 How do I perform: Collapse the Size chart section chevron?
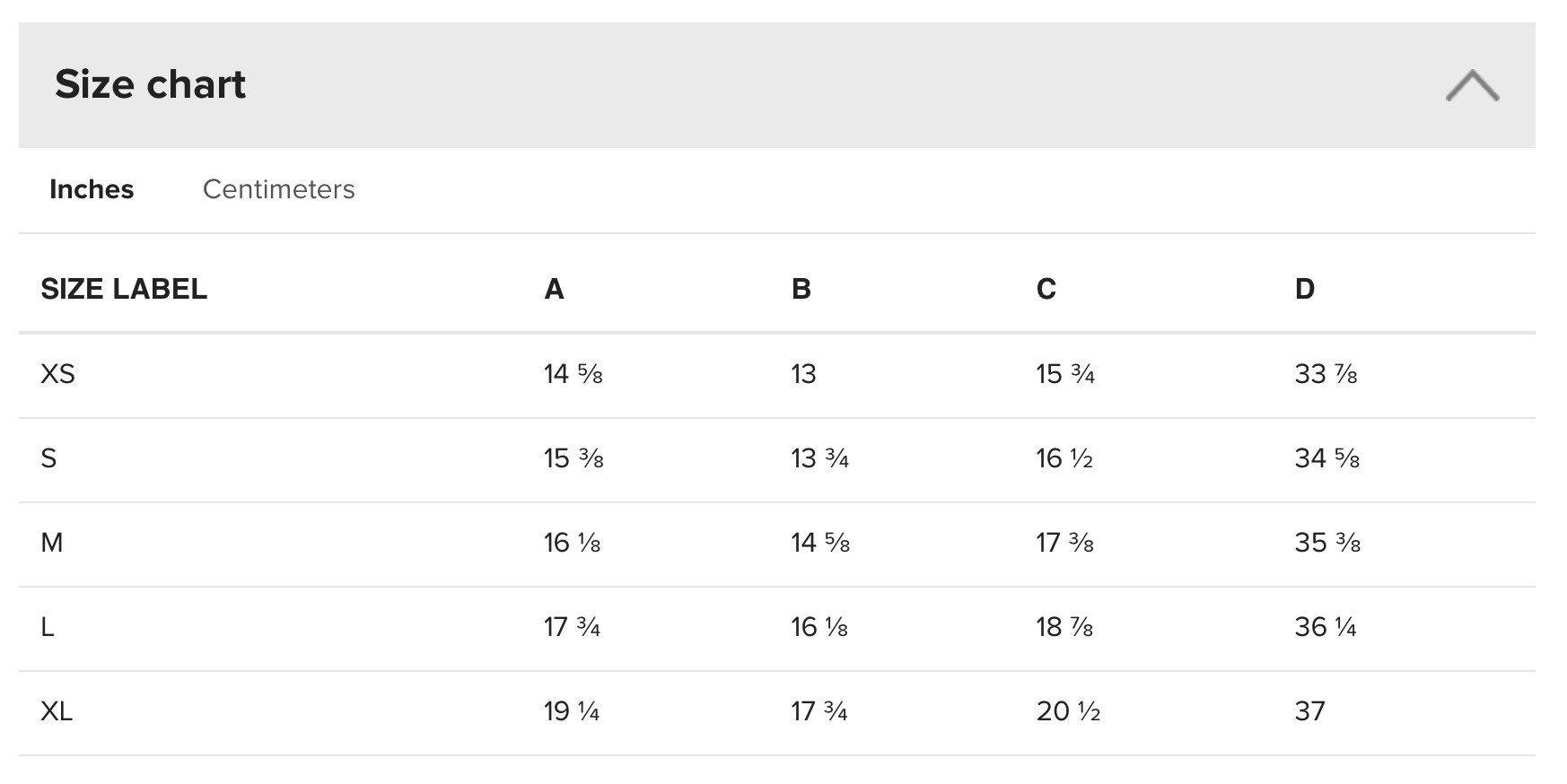1472,86
